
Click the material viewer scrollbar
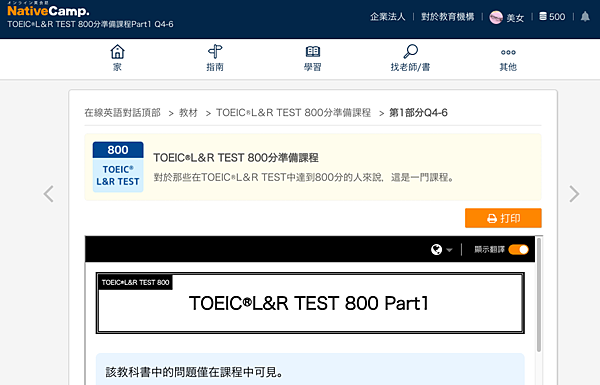[x=539, y=295]
